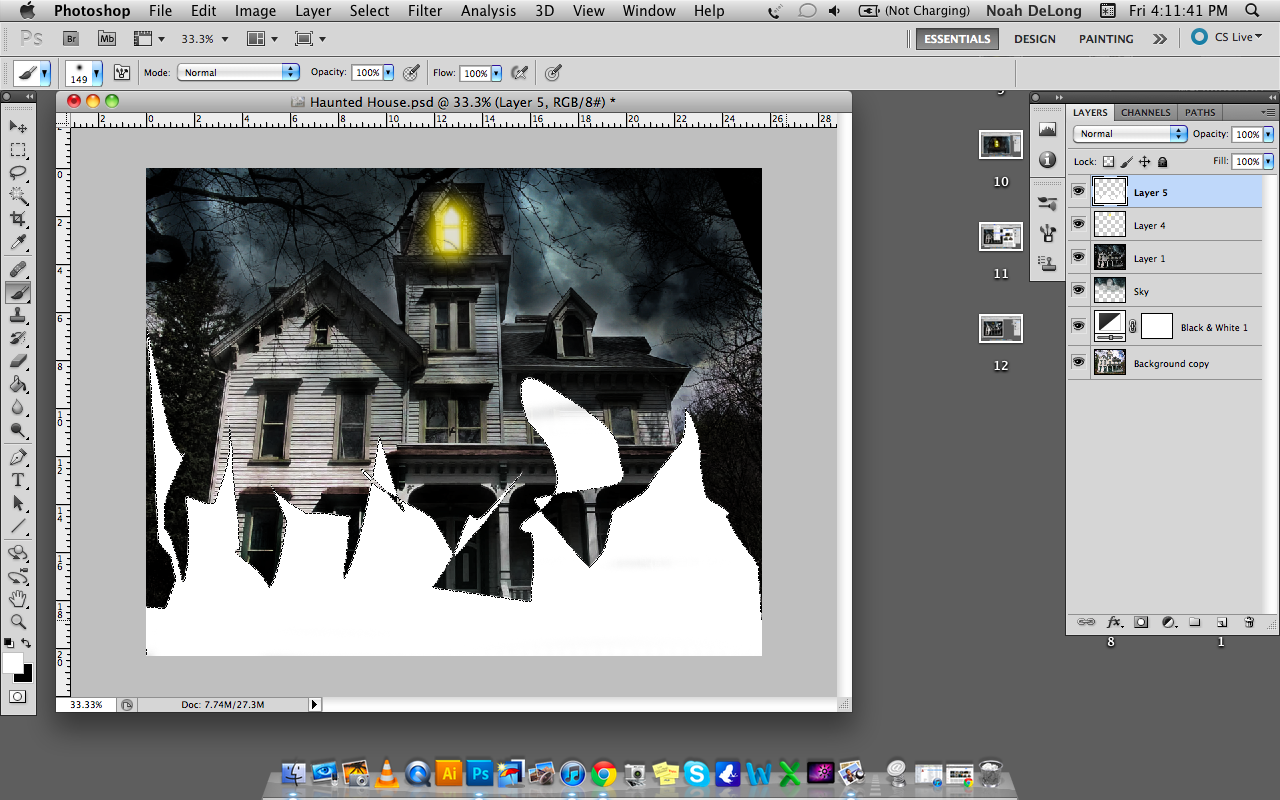
Task: Open the Image menu
Action: click(x=255, y=11)
